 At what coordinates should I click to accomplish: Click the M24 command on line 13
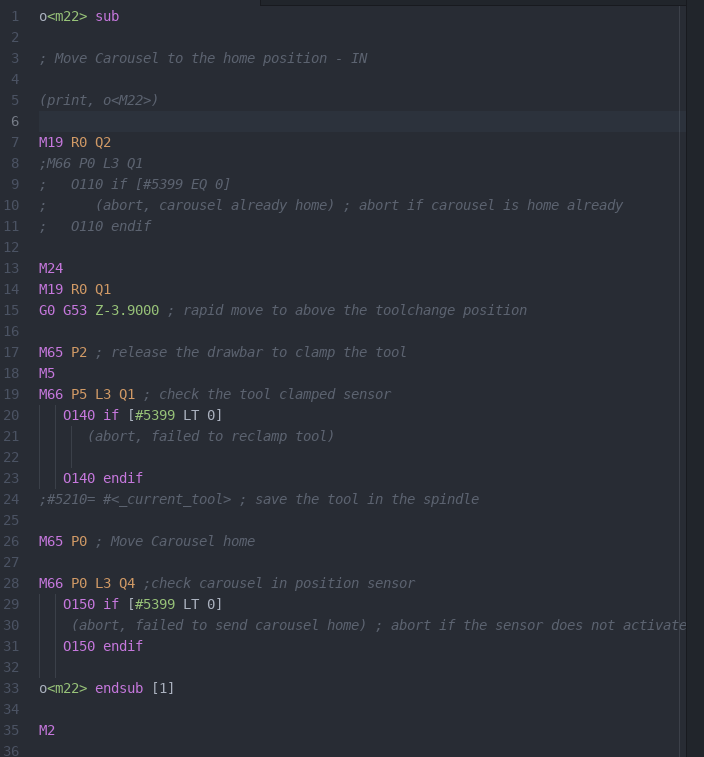[51, 268]
